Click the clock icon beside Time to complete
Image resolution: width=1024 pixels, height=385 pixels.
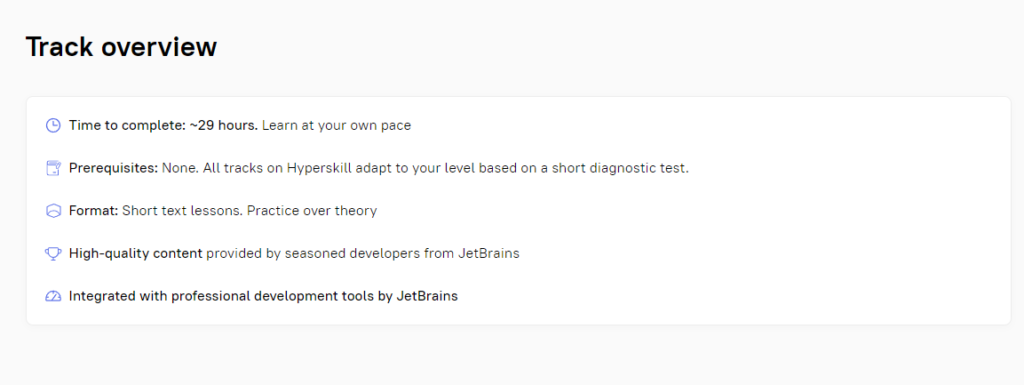click(53, 125)
